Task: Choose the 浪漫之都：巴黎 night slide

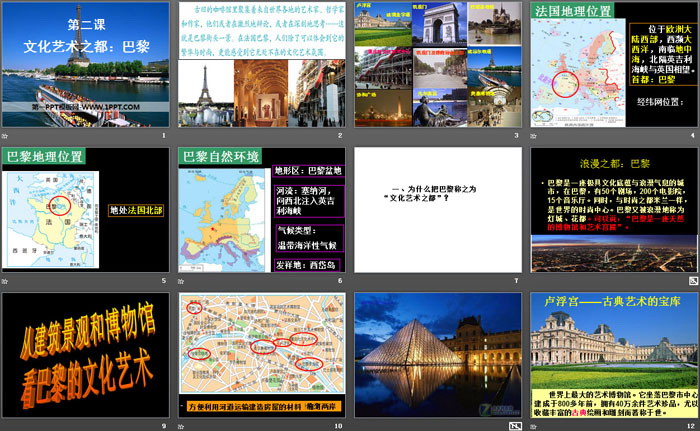Action: [x=612, y=208]
